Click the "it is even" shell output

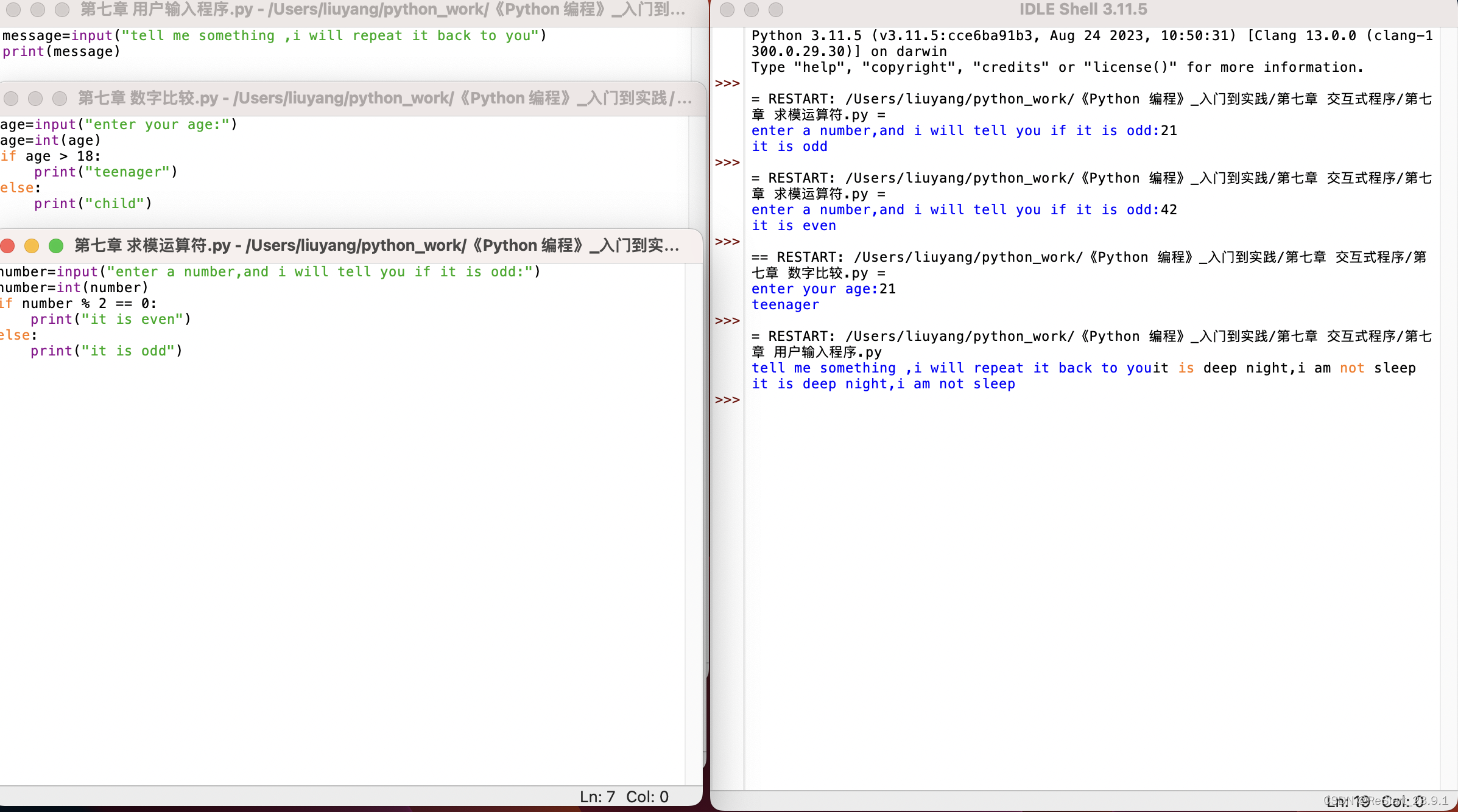794,226
